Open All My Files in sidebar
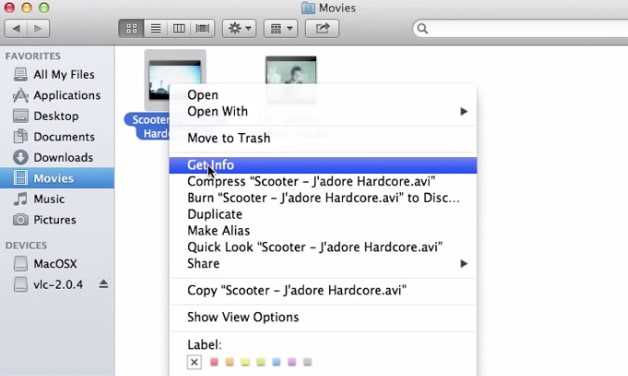The height and width of the screenshot is (376, 628). pos(57,74)
